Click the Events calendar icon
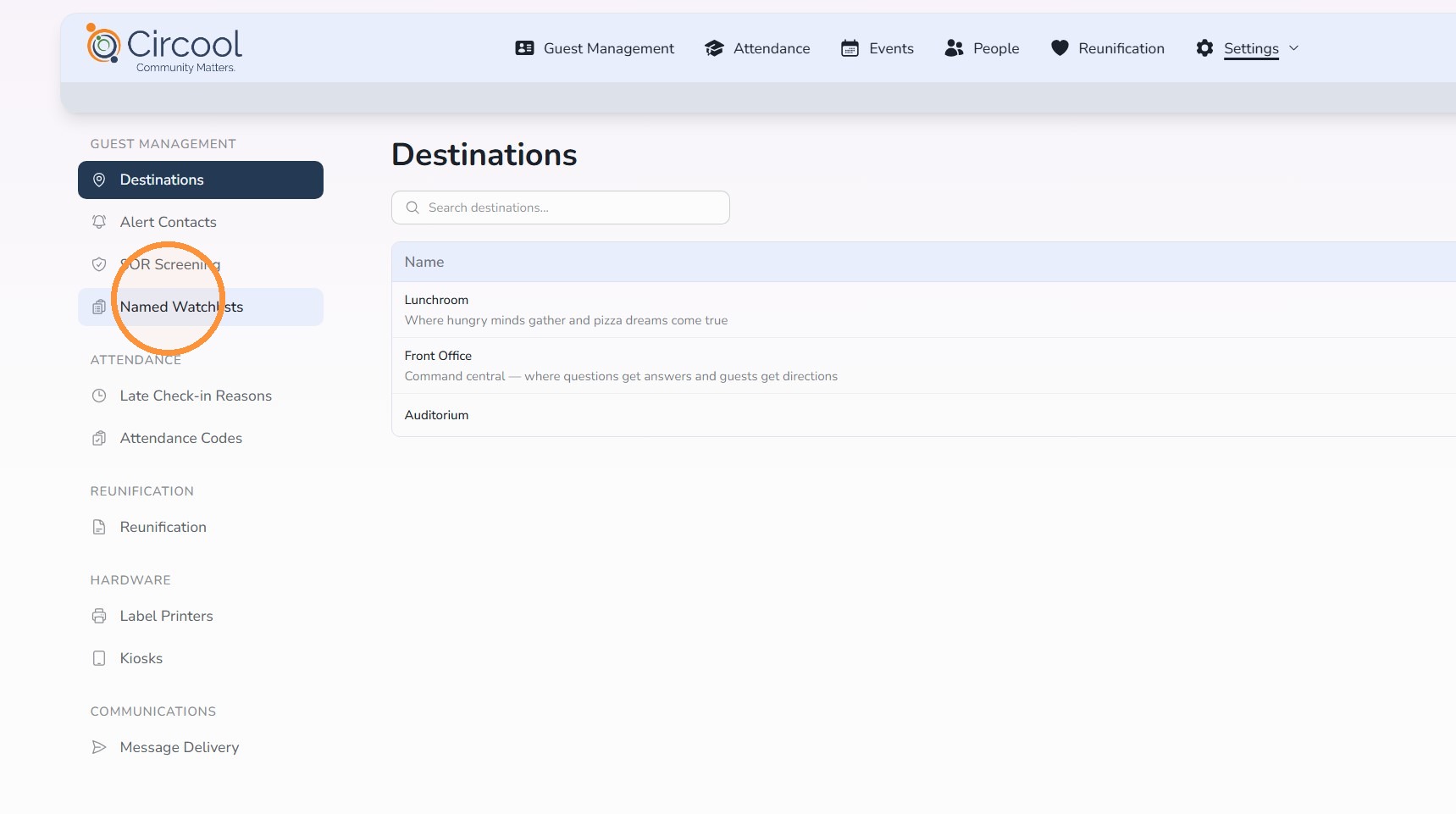Image resolution: width=1456 pixels, height=814 pixels. point(850,48)
